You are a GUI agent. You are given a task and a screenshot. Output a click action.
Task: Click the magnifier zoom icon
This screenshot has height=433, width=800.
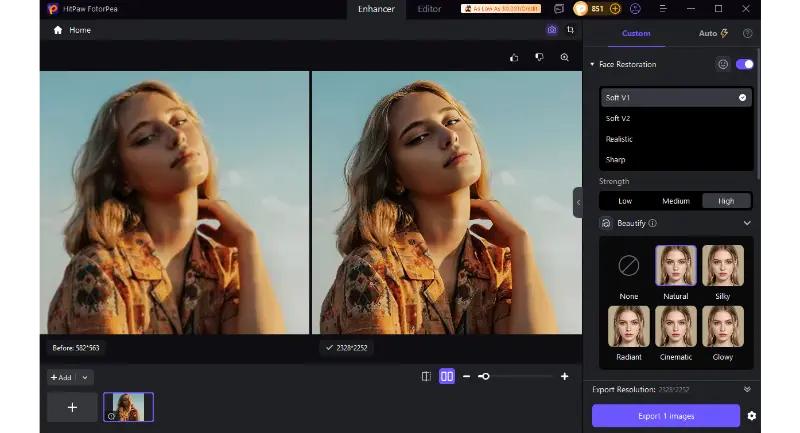pyautogui.click(x=564, y=58)
